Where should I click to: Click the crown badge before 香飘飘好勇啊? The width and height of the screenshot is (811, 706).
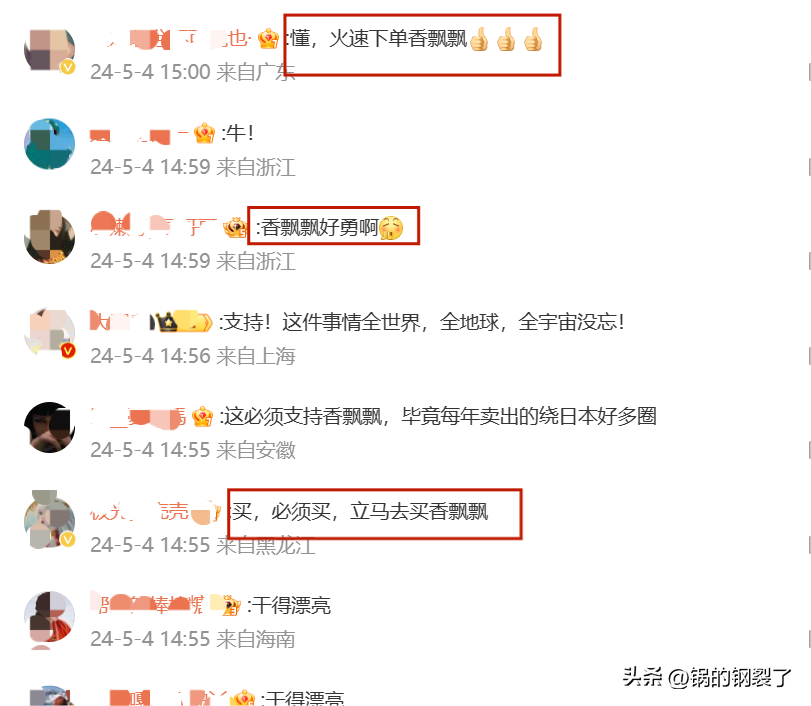[235, 228]
